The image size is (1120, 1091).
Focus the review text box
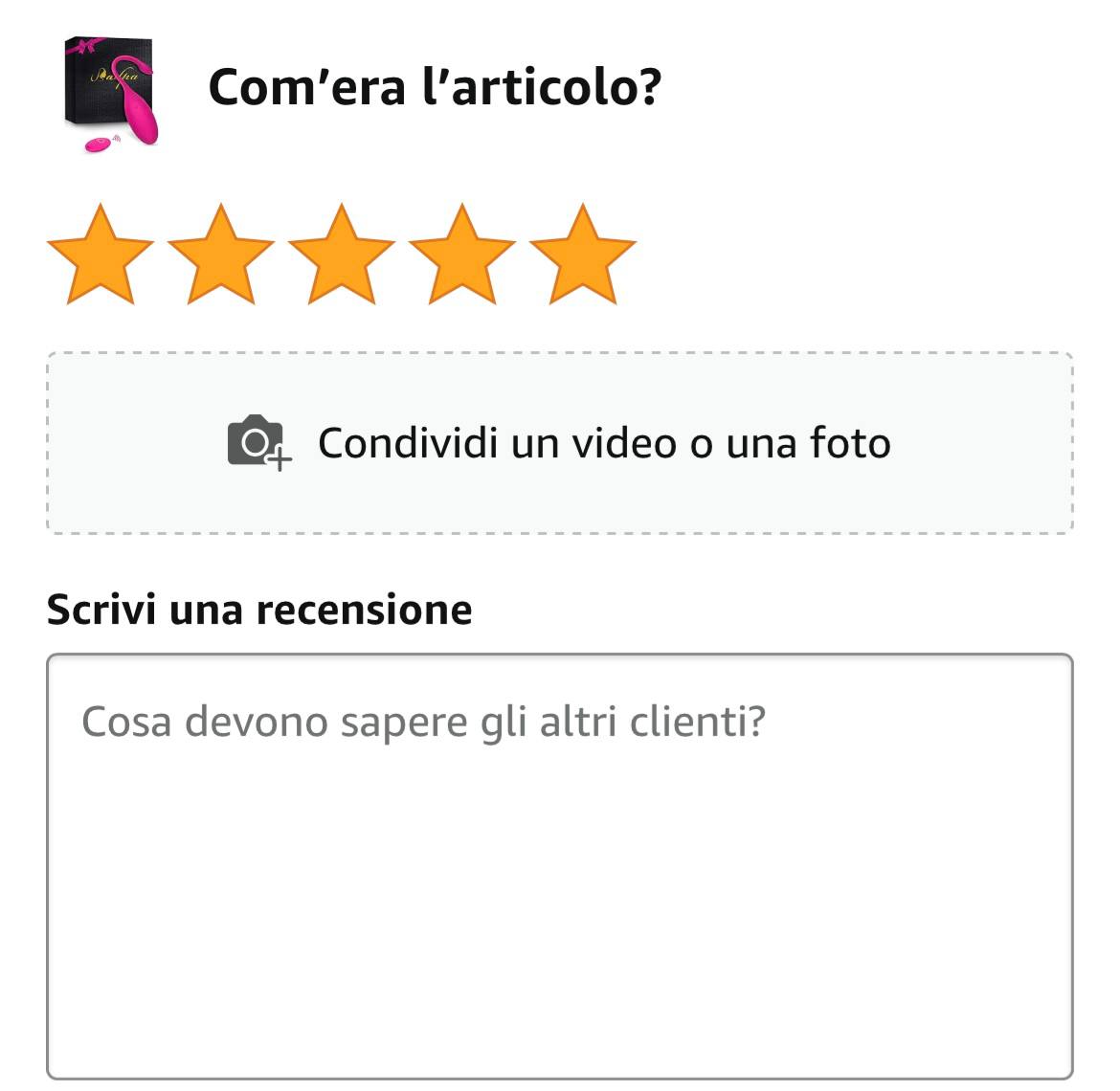[x=560, y=866]
